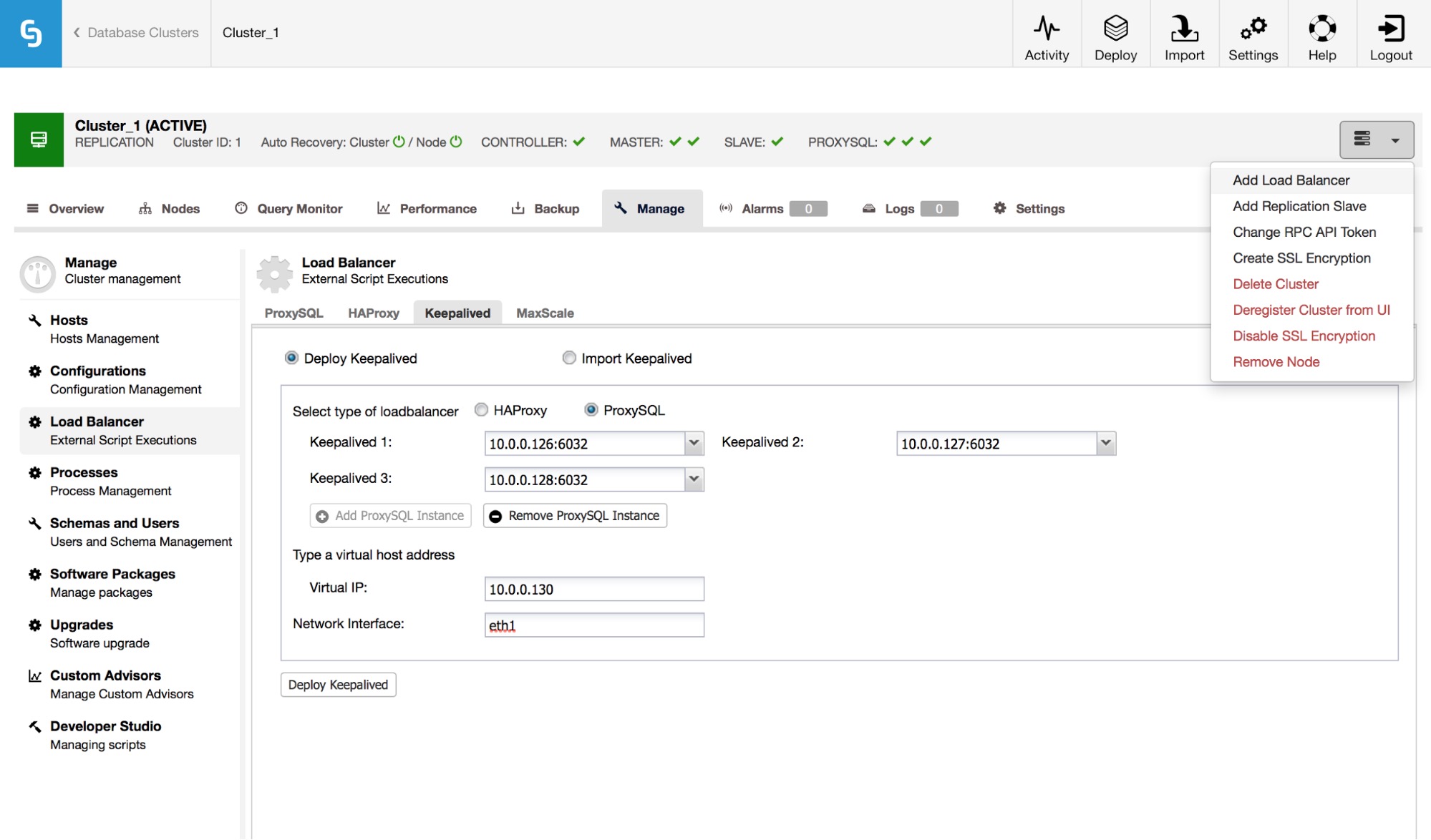
Task: Select the Deploy Keepalived radio button
Action: [291, 357]
